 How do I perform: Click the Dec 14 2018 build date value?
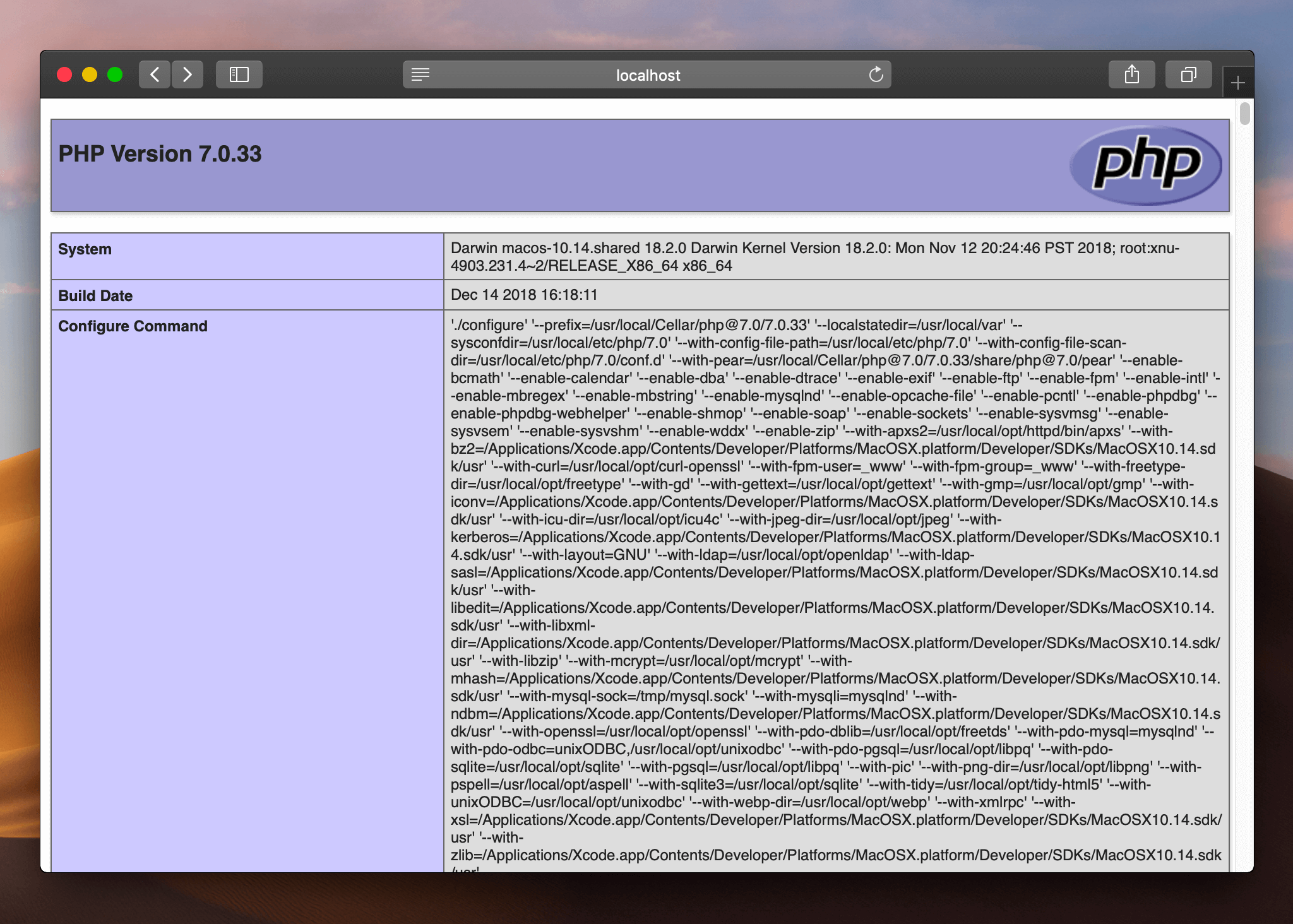524,295
